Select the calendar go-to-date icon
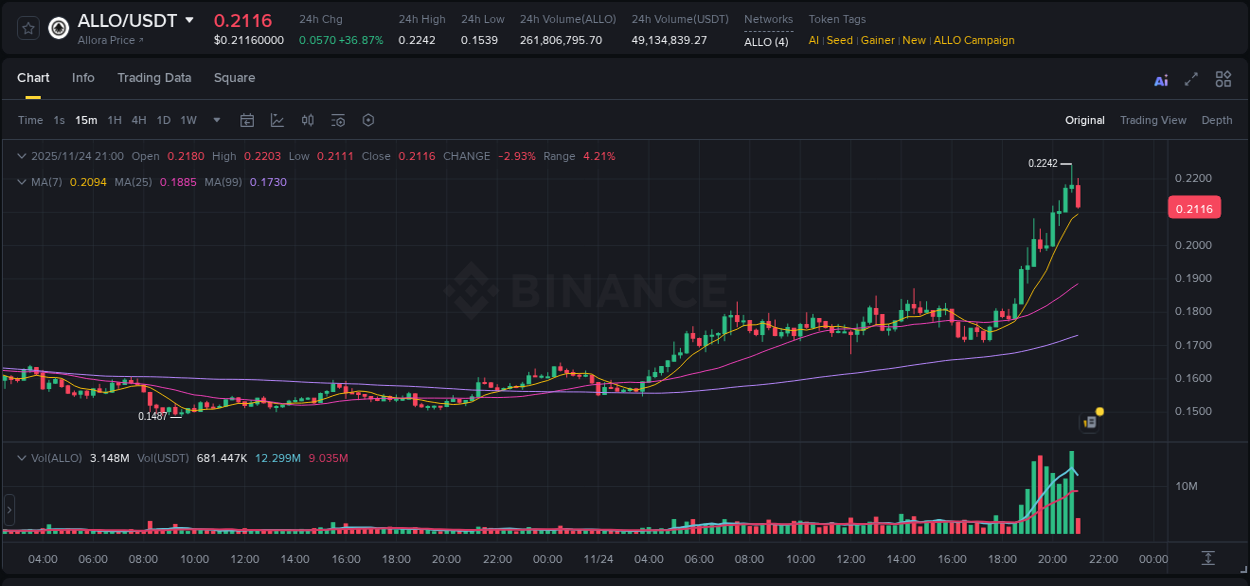The width and height of the screenshot is (1250, 586). tap(247, 119)
